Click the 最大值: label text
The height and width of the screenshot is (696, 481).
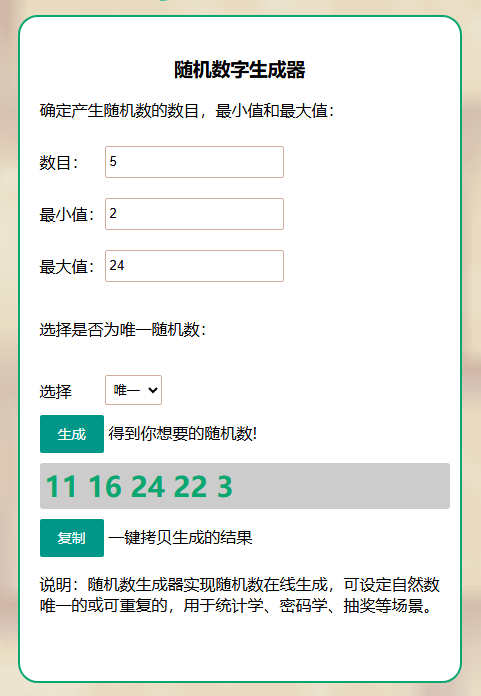point(67,267)
